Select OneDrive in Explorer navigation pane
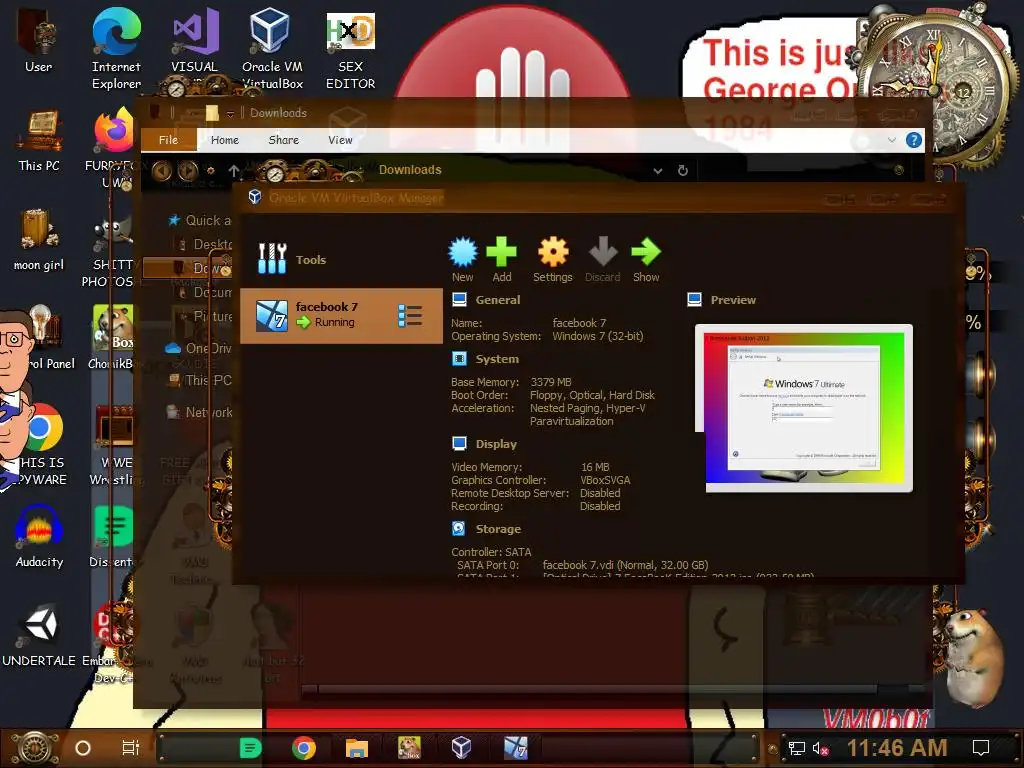This screenshot has width=1024, height=768. (x=199, y=348)
